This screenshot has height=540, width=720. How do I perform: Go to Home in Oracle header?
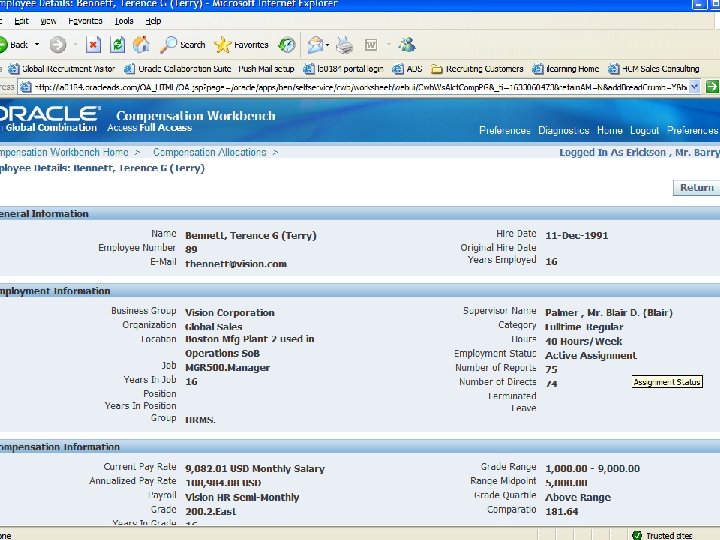point(610,130)
